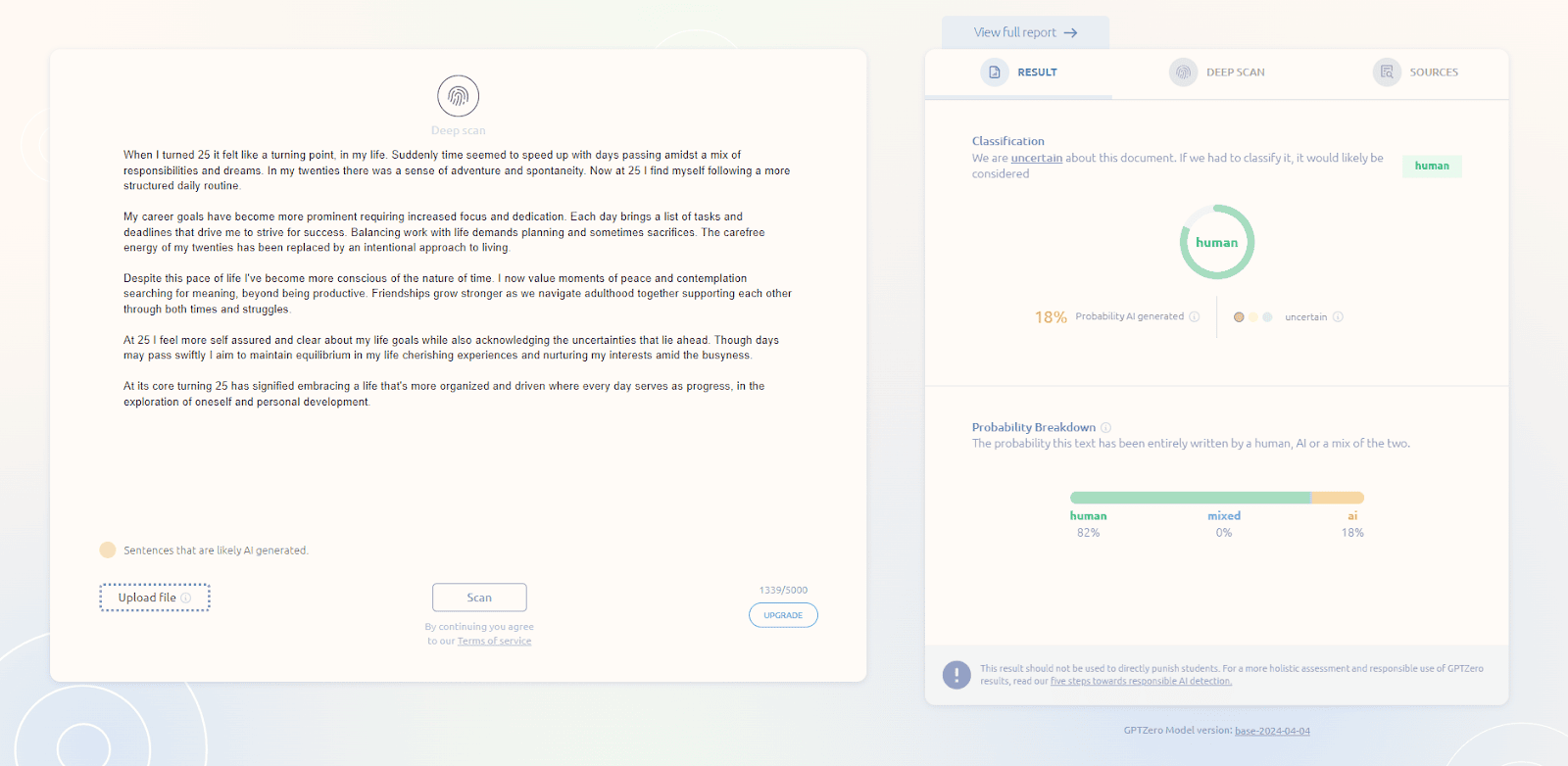The width and height of the screenshot is (1568, 766).
Task: Click the green human portion of probability bar
Action: [x=1190, y=498]
